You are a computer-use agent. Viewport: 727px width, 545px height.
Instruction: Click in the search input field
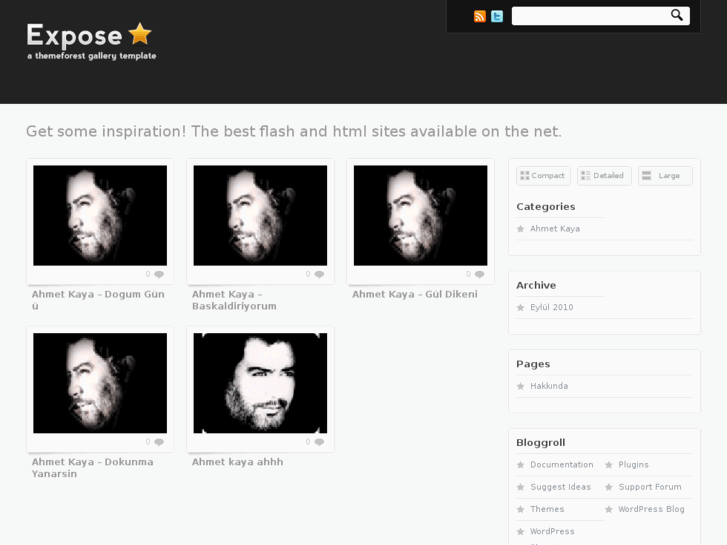(590, 16)
